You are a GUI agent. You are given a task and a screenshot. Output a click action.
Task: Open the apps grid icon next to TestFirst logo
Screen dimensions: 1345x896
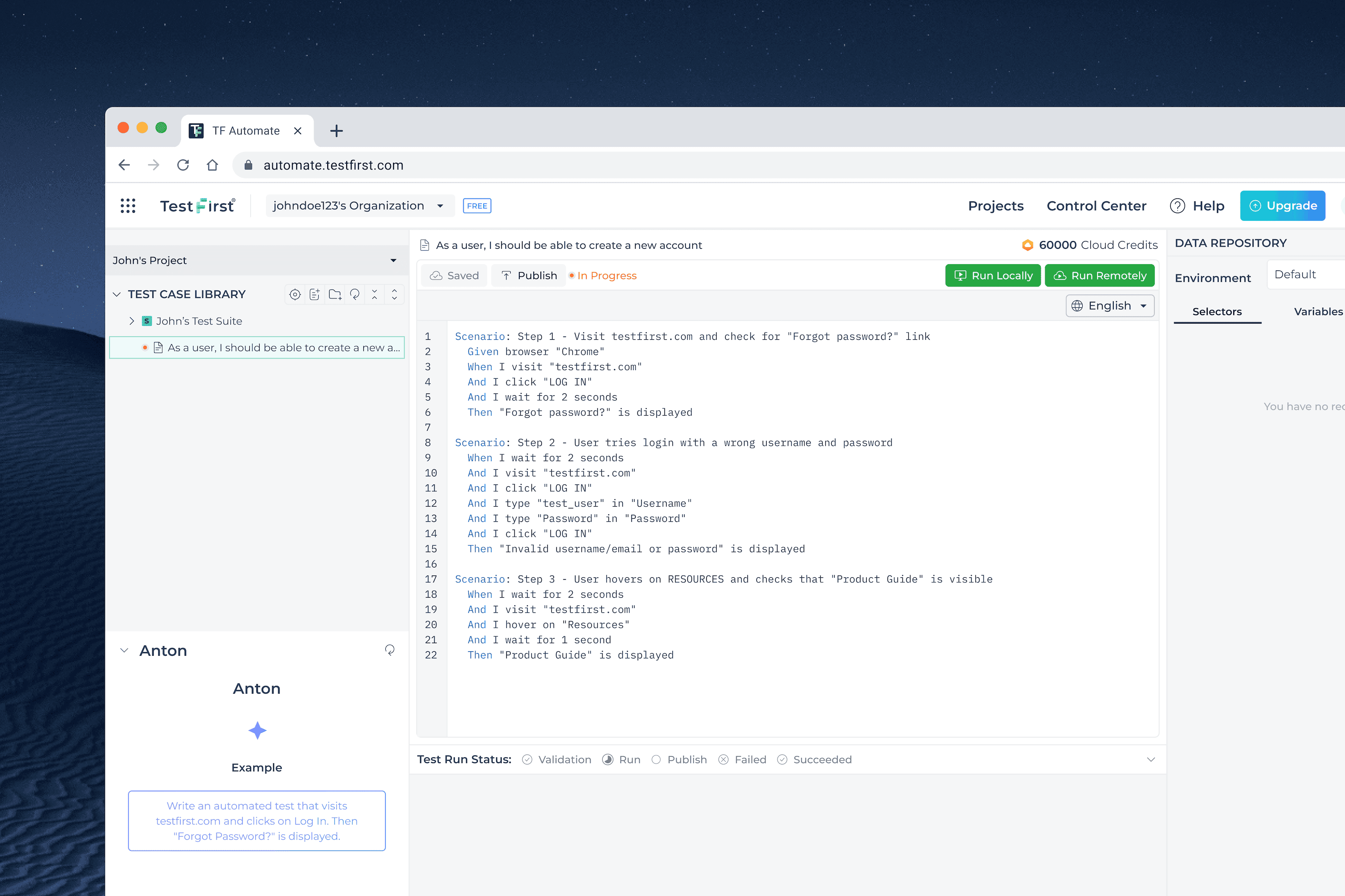click(128, 206)
